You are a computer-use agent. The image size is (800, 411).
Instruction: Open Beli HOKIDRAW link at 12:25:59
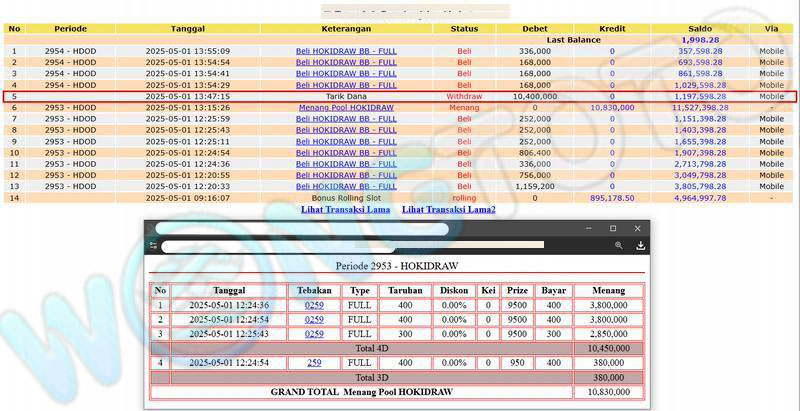(346, 119)
